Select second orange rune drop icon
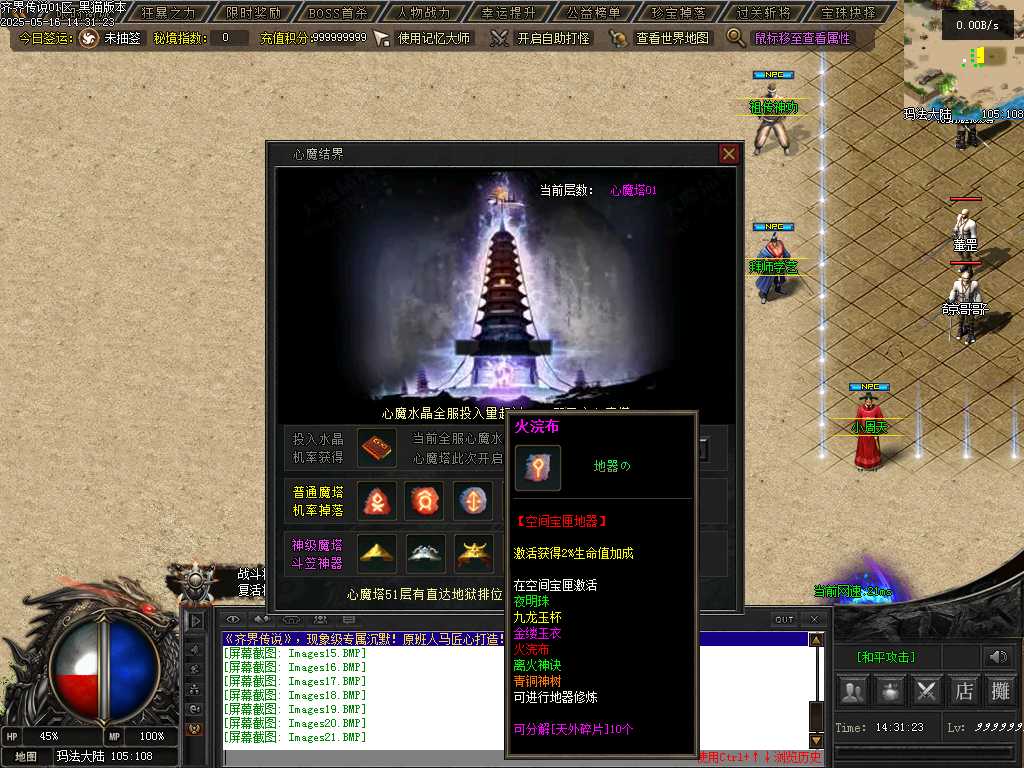This screenshot has height=768, width=1024. click(424, 502)
